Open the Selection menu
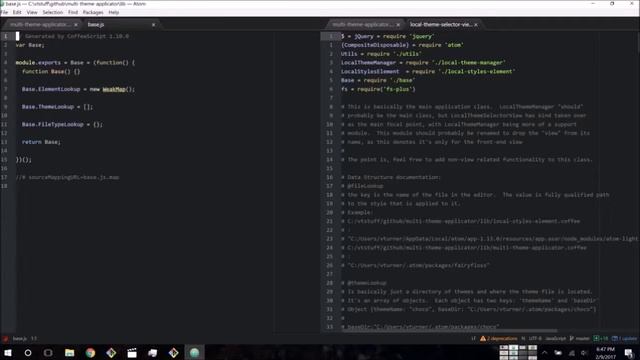640x360 pixels. [53, 12]
